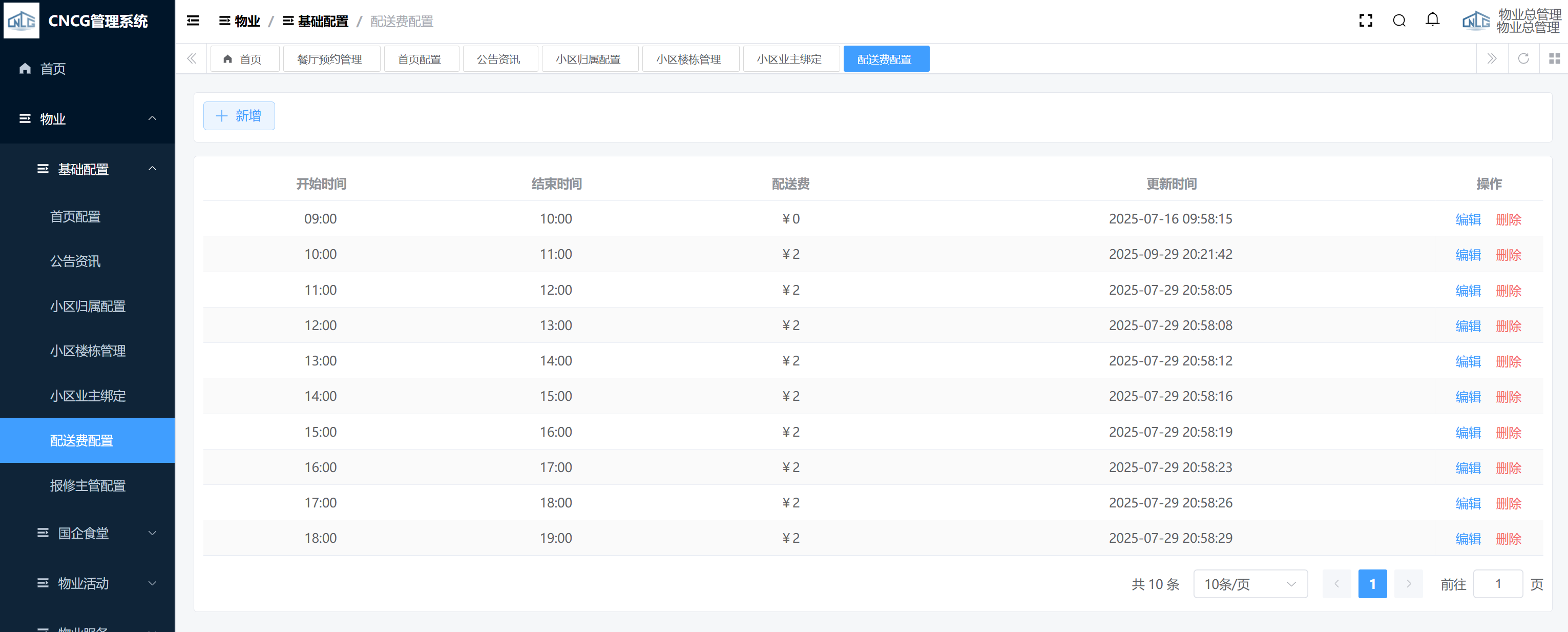Switch to the 小区楼栋管理 tab
Viewport: 1568px width, 632px height.
(x=689, y=59)
